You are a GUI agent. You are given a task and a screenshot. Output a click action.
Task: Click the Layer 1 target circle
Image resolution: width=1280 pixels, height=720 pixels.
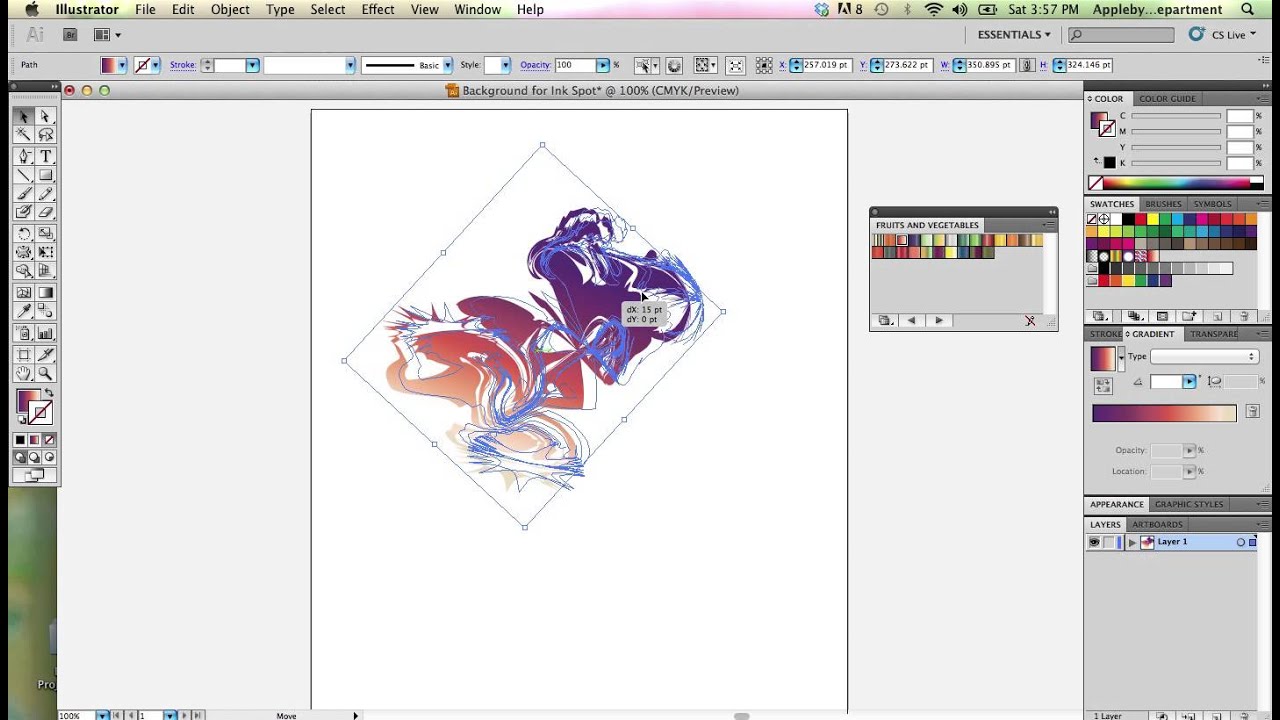point(1241,542)
